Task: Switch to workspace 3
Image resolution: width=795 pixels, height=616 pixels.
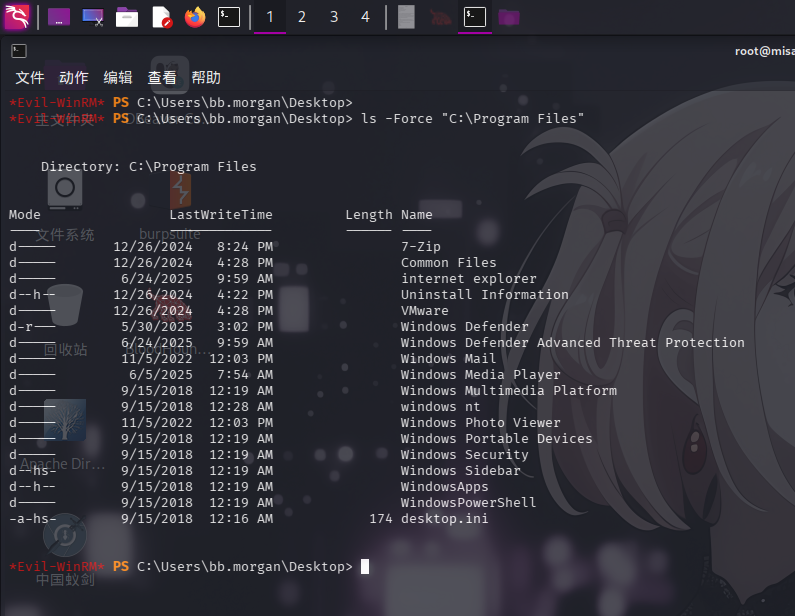Action: tap(334, 17)
